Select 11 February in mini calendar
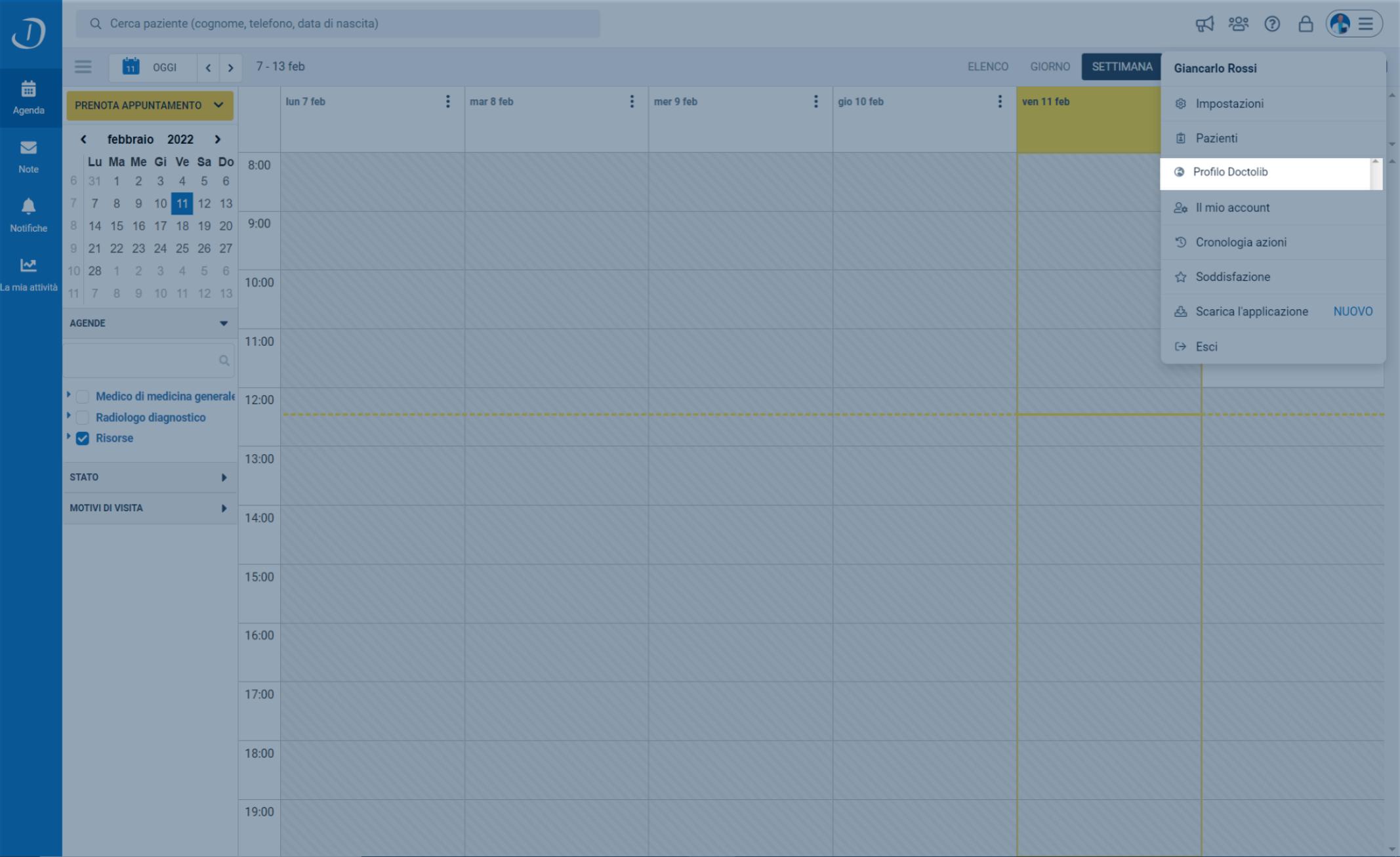 [x=182, y=203]
